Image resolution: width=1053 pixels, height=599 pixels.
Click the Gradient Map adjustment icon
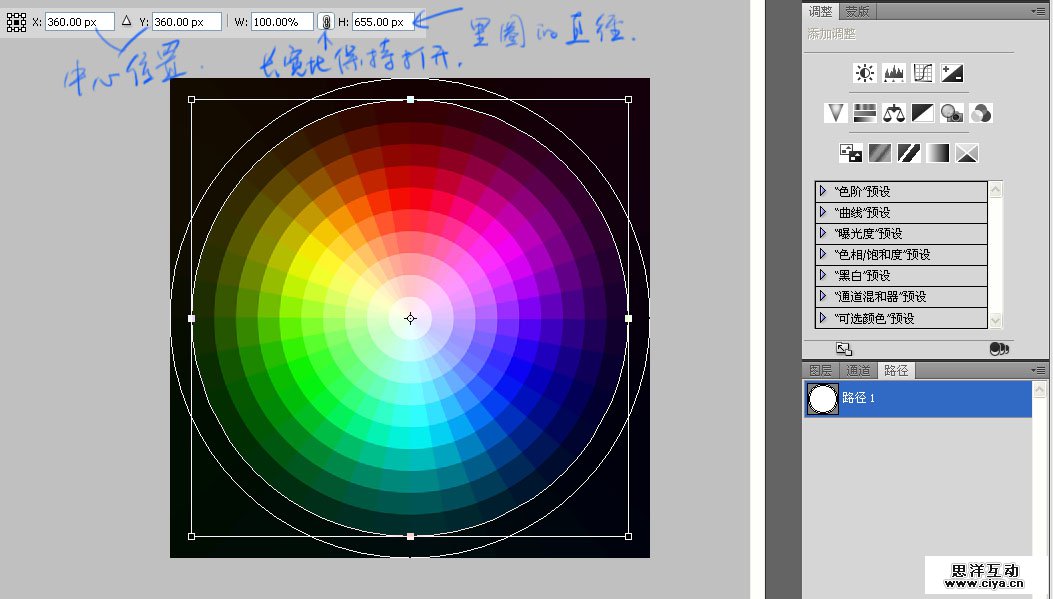point(937,153)
